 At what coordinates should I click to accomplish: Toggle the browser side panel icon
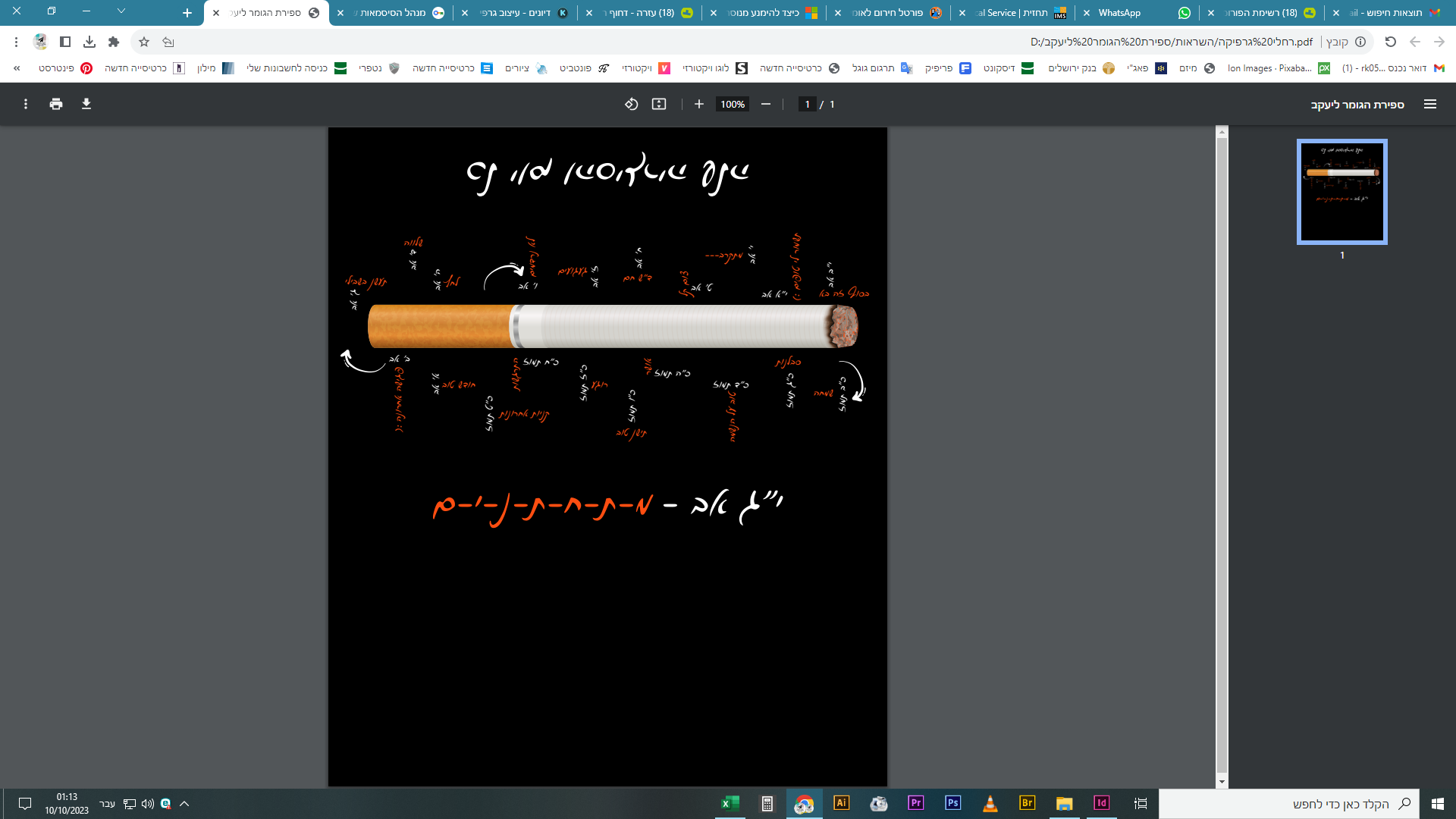65,42
